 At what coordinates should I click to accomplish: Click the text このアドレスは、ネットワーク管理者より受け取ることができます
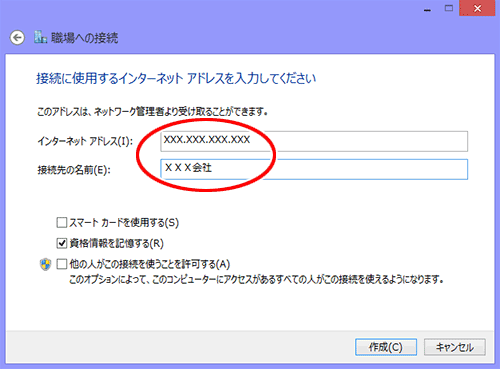(x=152, y=112)
